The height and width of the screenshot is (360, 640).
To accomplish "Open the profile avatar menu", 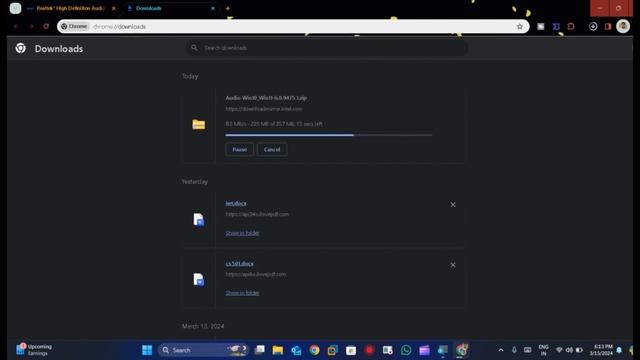I will (x=623, y=26).
